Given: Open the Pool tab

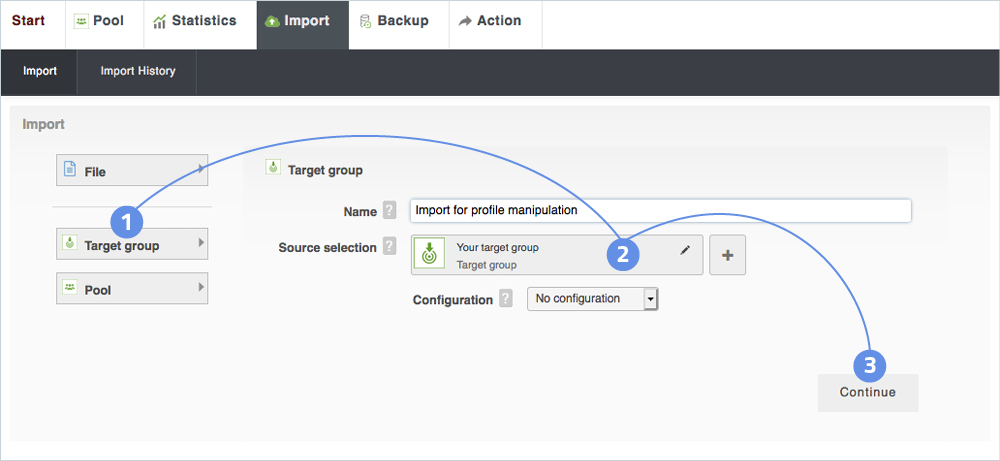Looking at the screenshot, I should 98,21.
